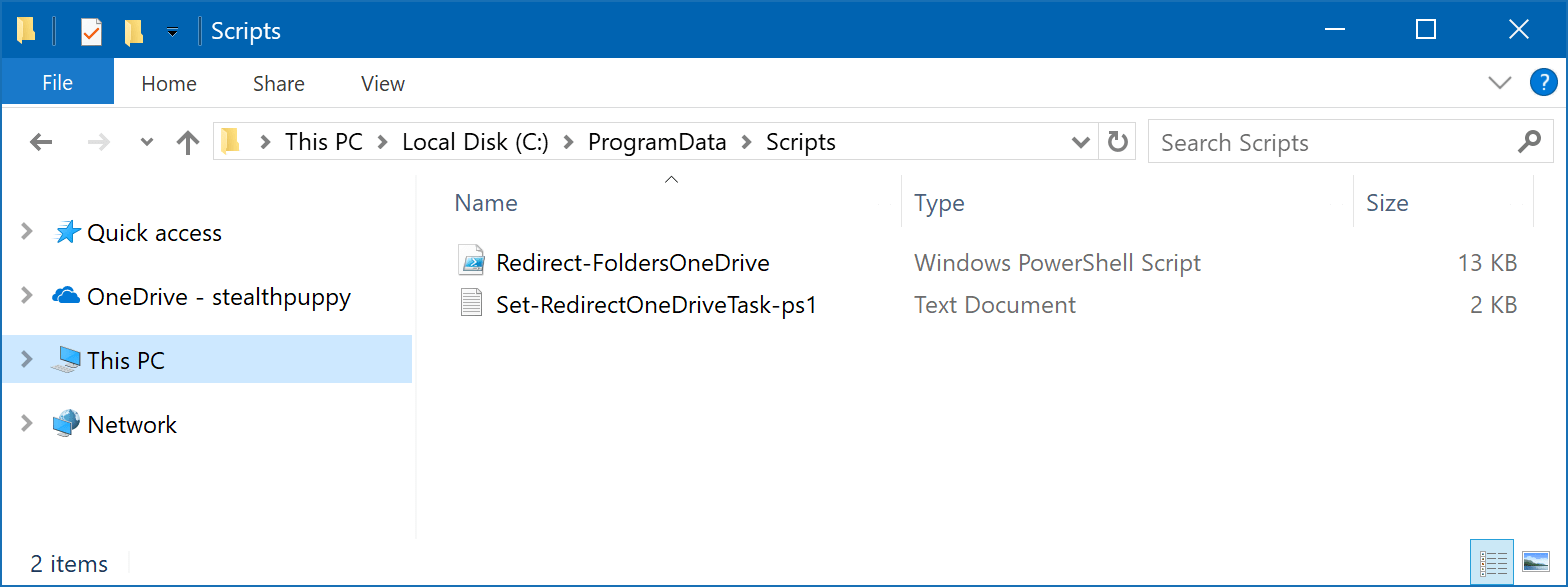
Task: Click the folder icon in title bar
Action: tap(26, 31)
